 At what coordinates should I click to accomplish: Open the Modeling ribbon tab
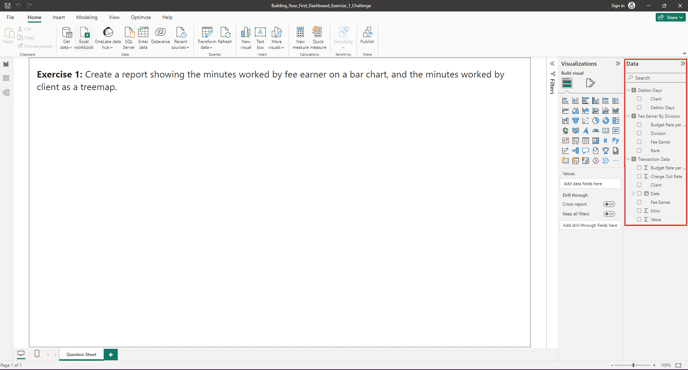click(x=87, y=17)
